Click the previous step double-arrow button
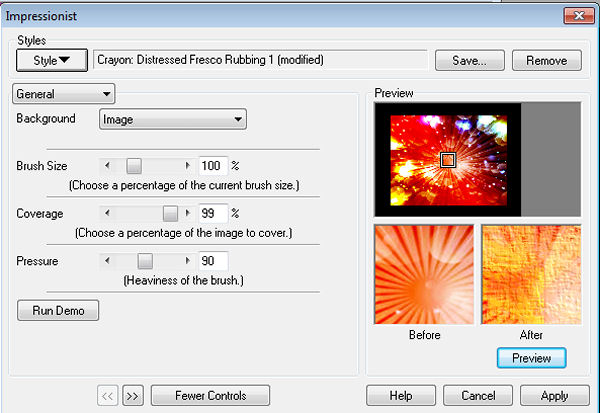This screenshot has height=413, width=600. pyautogui.click(x=107, y=395)
